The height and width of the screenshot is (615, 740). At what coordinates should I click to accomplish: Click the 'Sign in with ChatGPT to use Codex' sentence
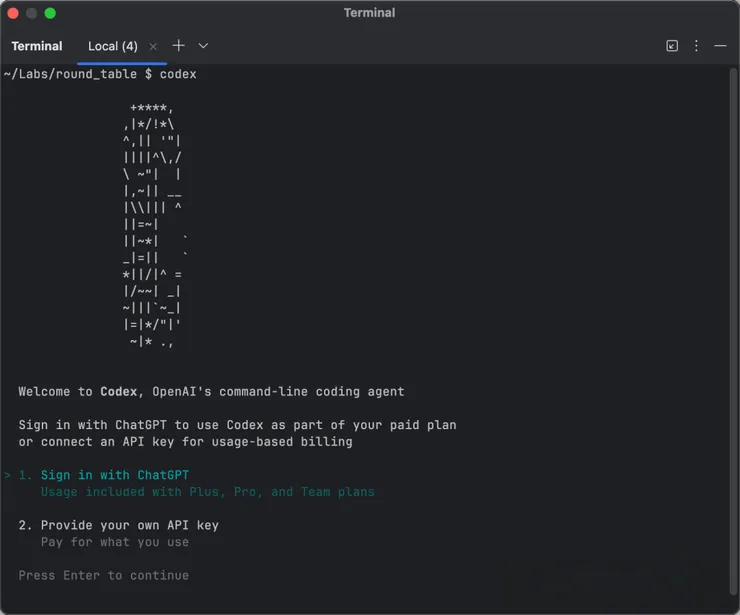click(x=237, y=425)
